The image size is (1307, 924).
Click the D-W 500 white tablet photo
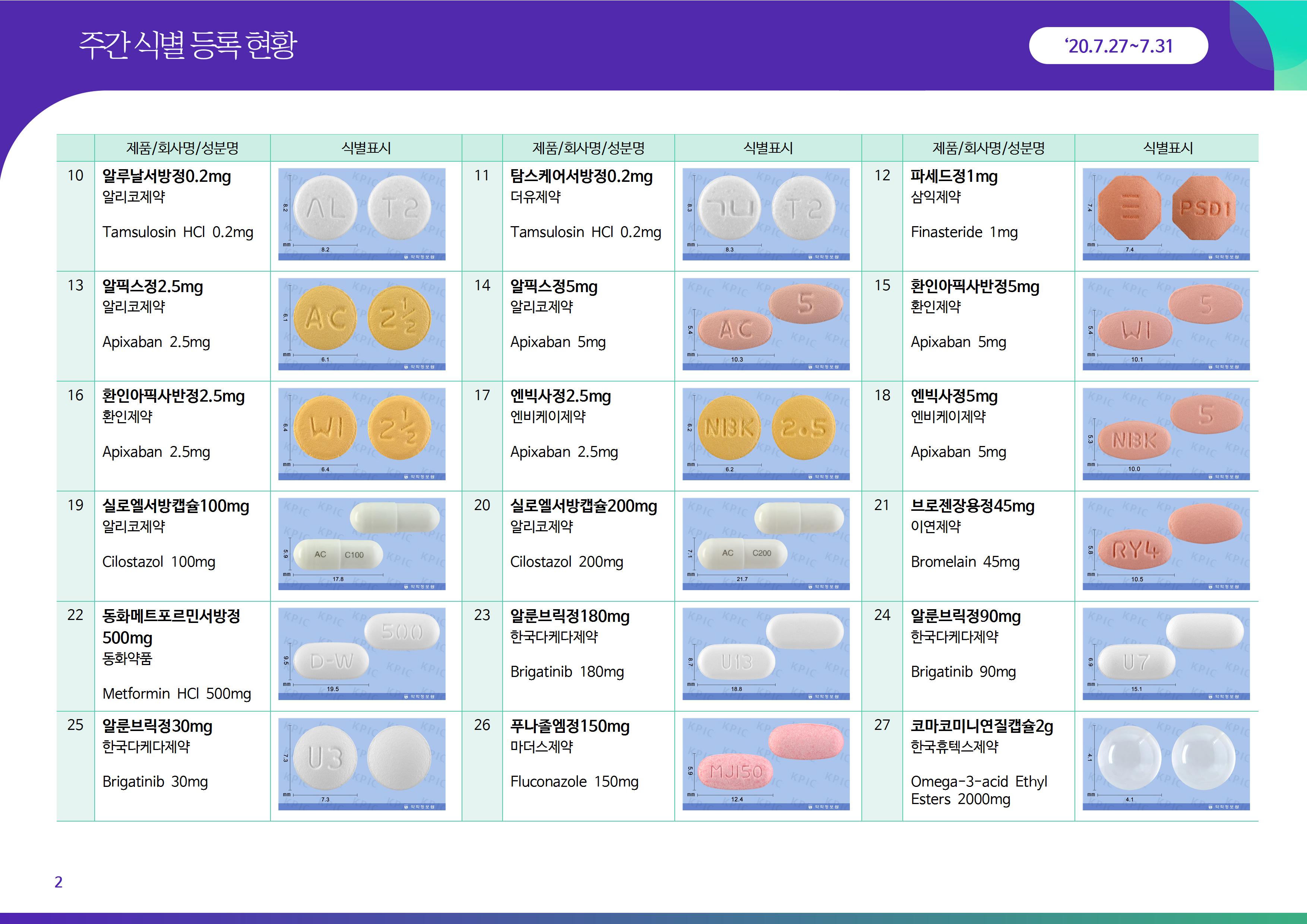pos(361,654)
